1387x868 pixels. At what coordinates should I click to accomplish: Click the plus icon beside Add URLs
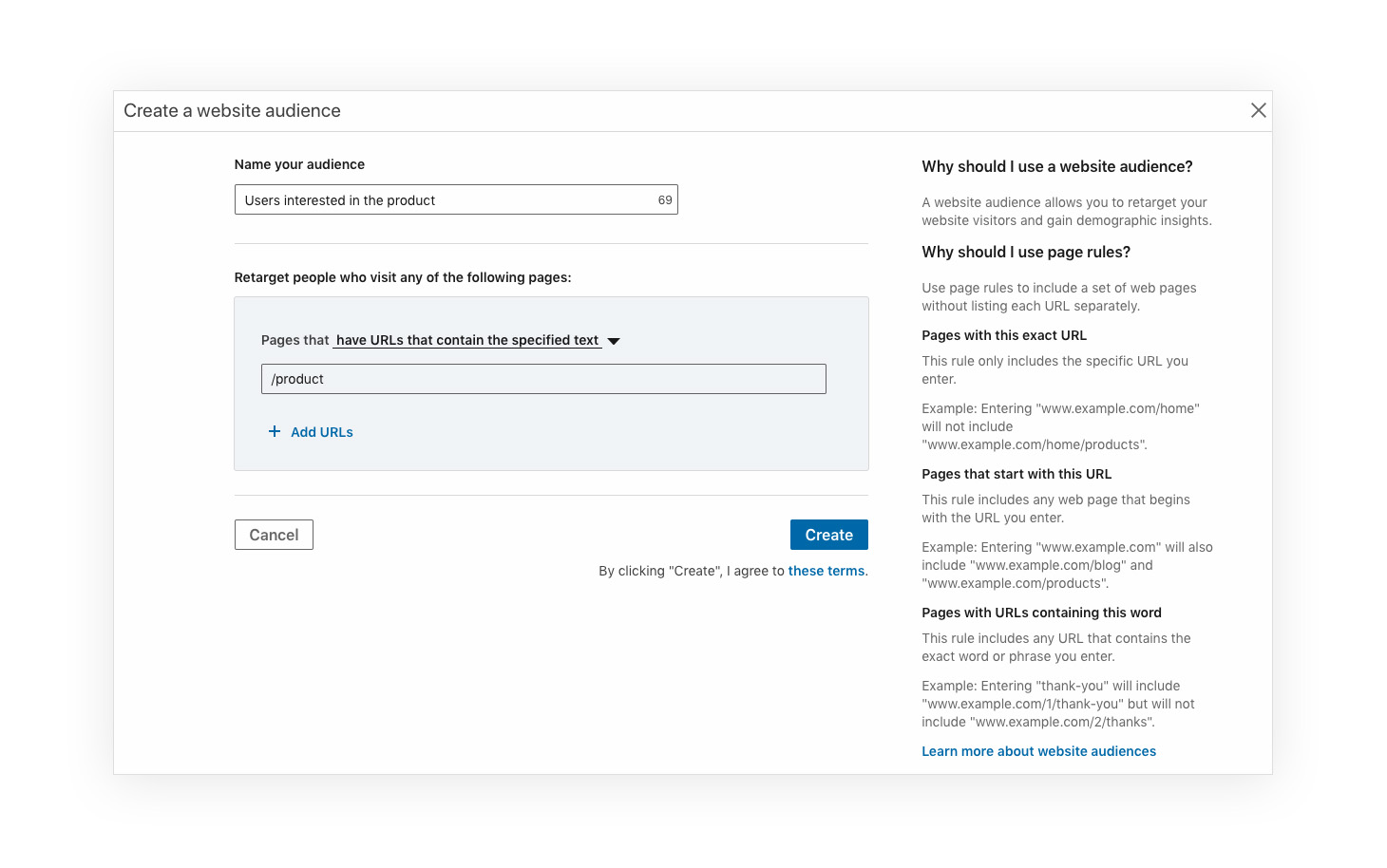tap(275, 431)
